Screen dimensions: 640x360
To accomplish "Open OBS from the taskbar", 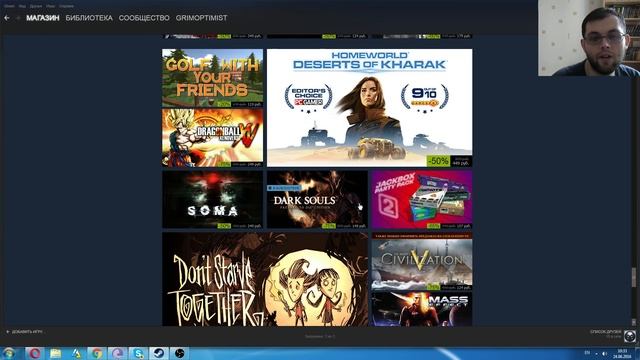I will pyautogui.click(x=180, y=353).
